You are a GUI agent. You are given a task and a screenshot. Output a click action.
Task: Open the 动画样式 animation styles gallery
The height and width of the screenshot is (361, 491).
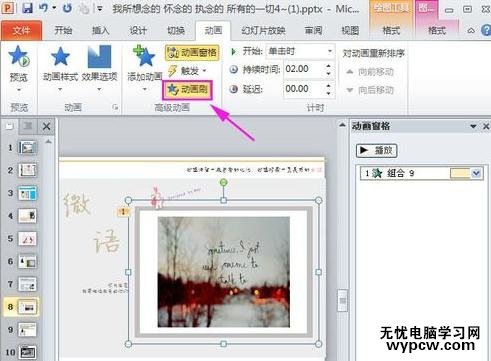tap(60, 68)
